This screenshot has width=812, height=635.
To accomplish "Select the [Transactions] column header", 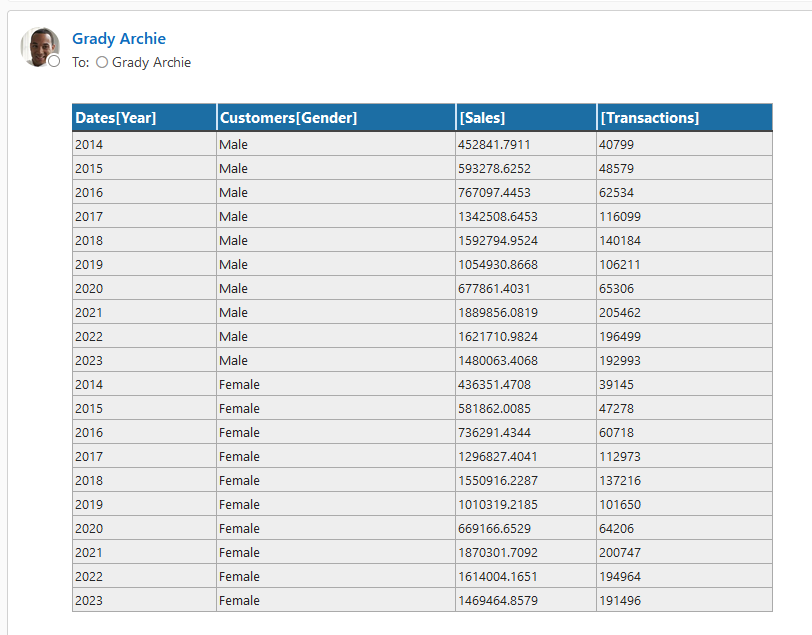I will [649, 118].
